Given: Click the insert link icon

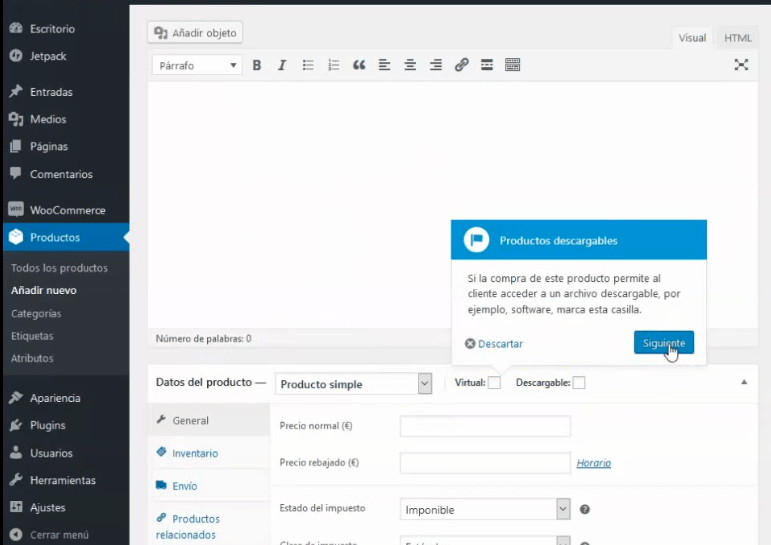Looking at the screenshot, I should [x=461, y=65].
